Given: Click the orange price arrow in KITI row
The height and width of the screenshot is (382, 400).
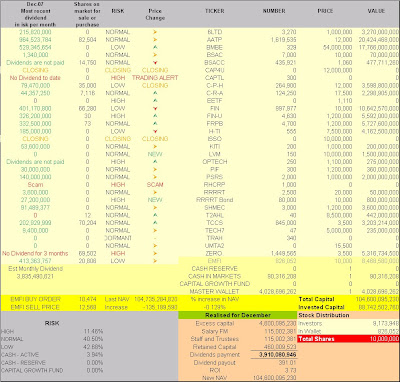Looking at the screenshot, I should pyautogui.click(x=155, y=147).
